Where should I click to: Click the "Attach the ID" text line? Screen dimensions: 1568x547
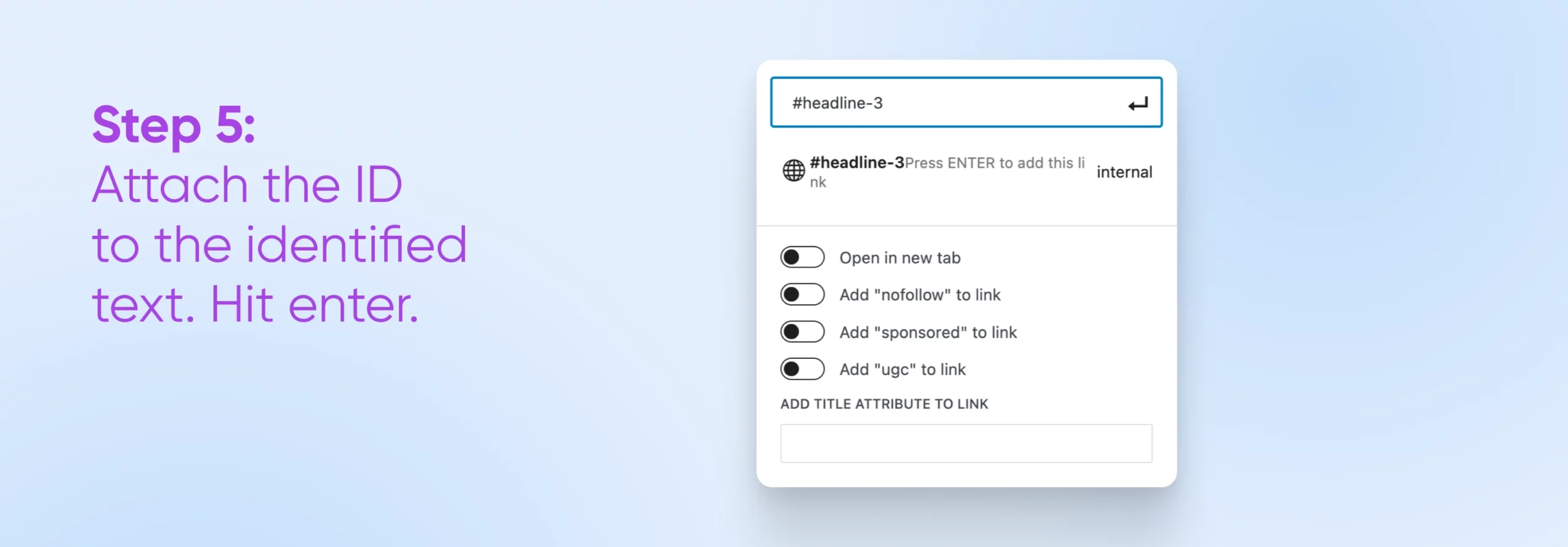247,185
